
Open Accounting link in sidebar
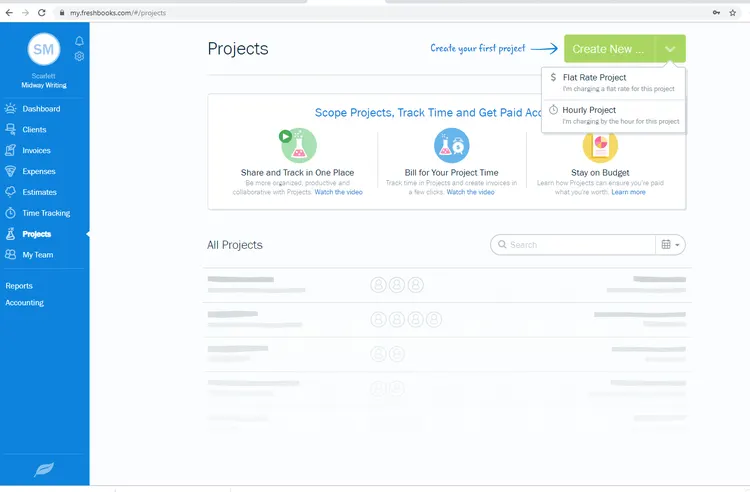24,303
